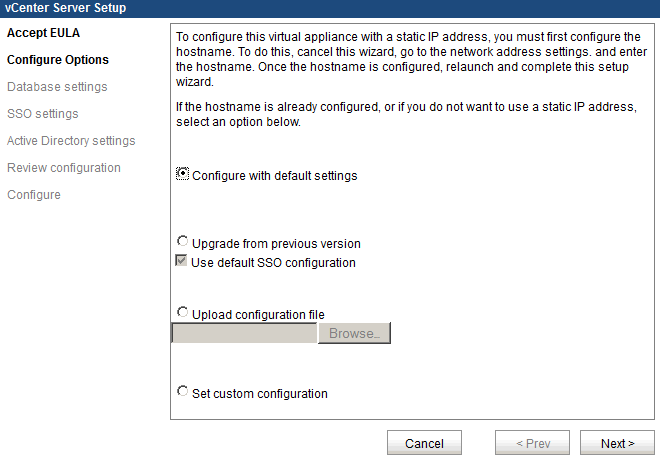
Task: Click the configuration file path field
Action: coord(244,333)
